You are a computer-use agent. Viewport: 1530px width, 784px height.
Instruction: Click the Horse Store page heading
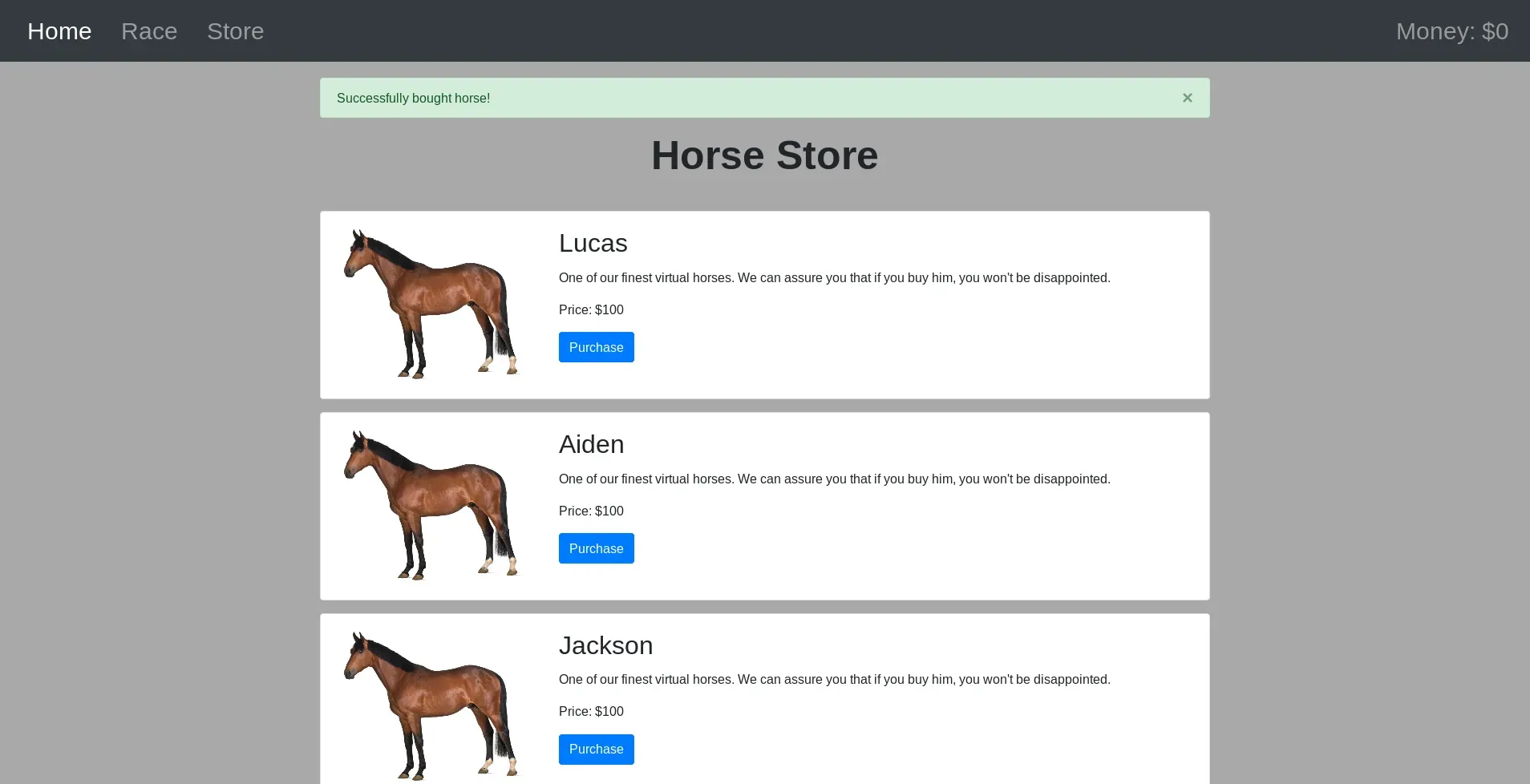[764, 156]
